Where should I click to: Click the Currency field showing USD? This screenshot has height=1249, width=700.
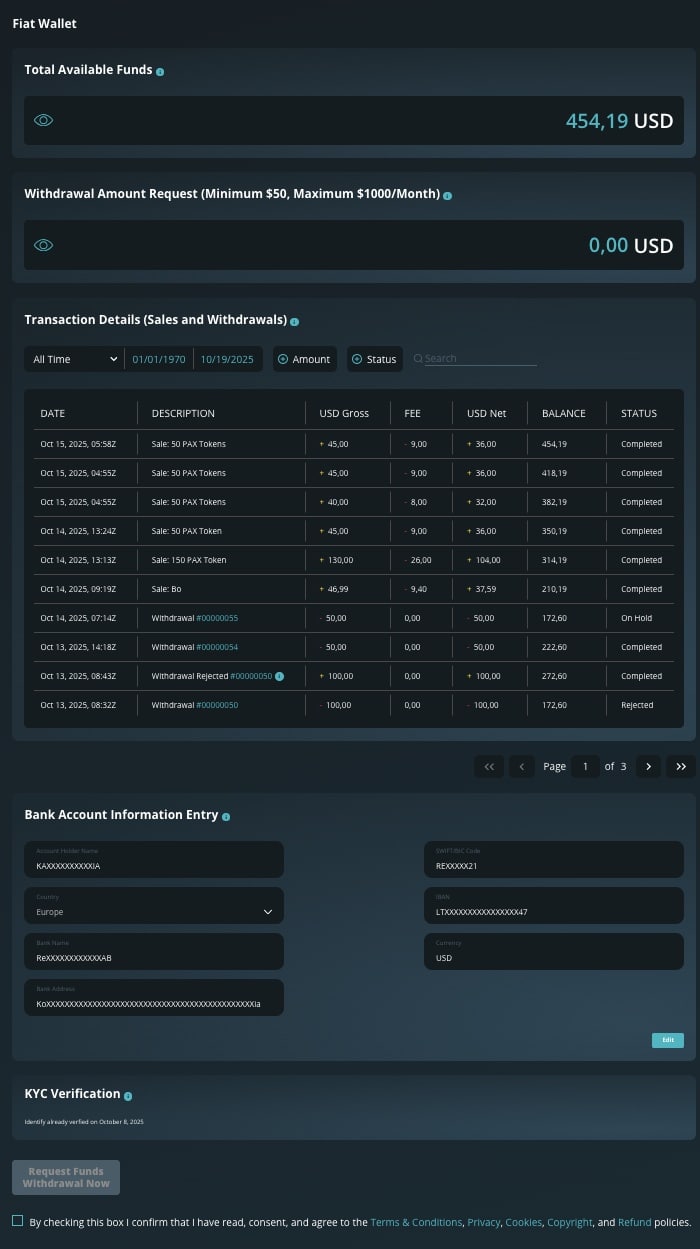tap(554, 952)
